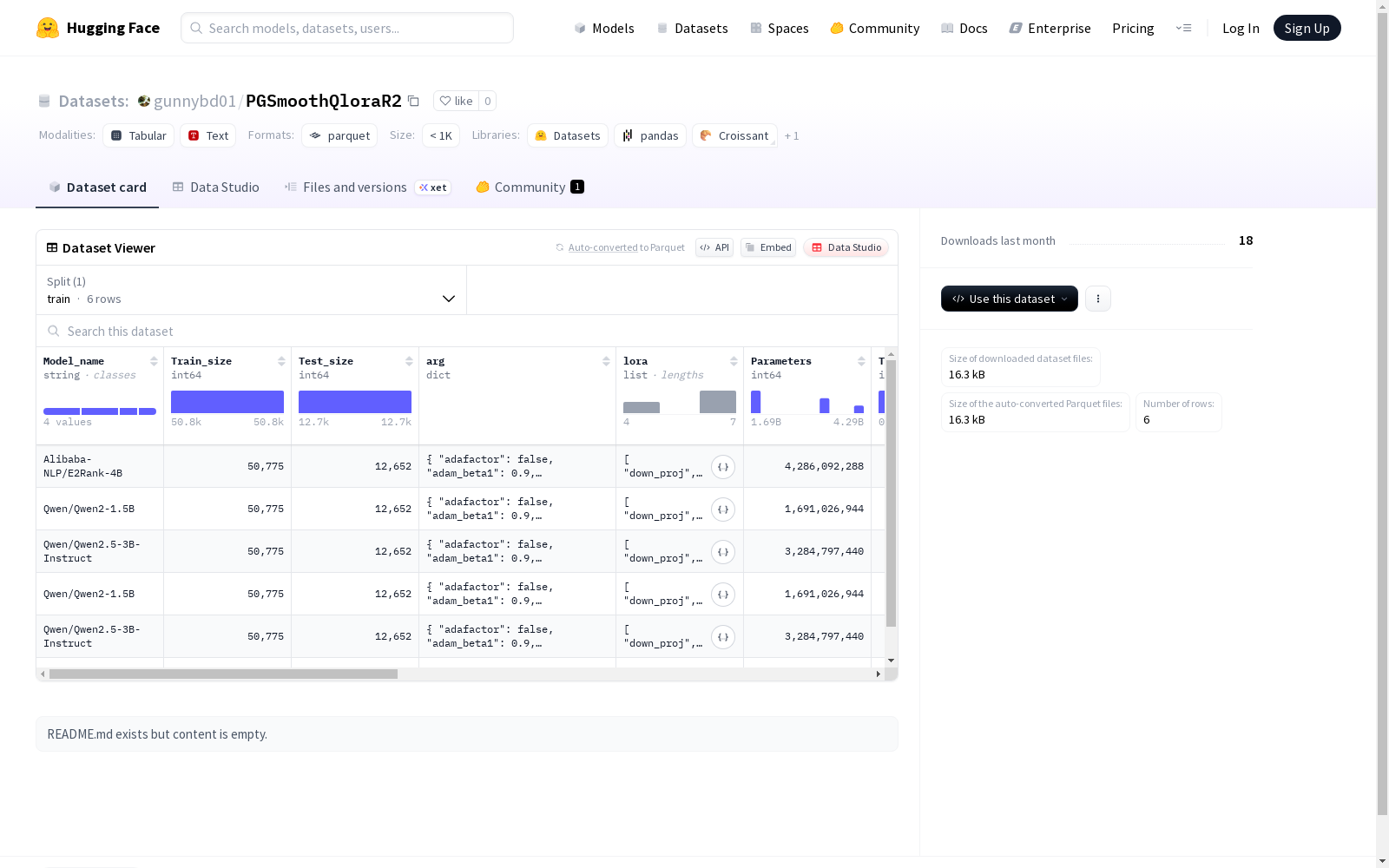Expand lora list in Parameters 4,286,092,288's next row
1389x868 pixels.
tap(723, 510)
